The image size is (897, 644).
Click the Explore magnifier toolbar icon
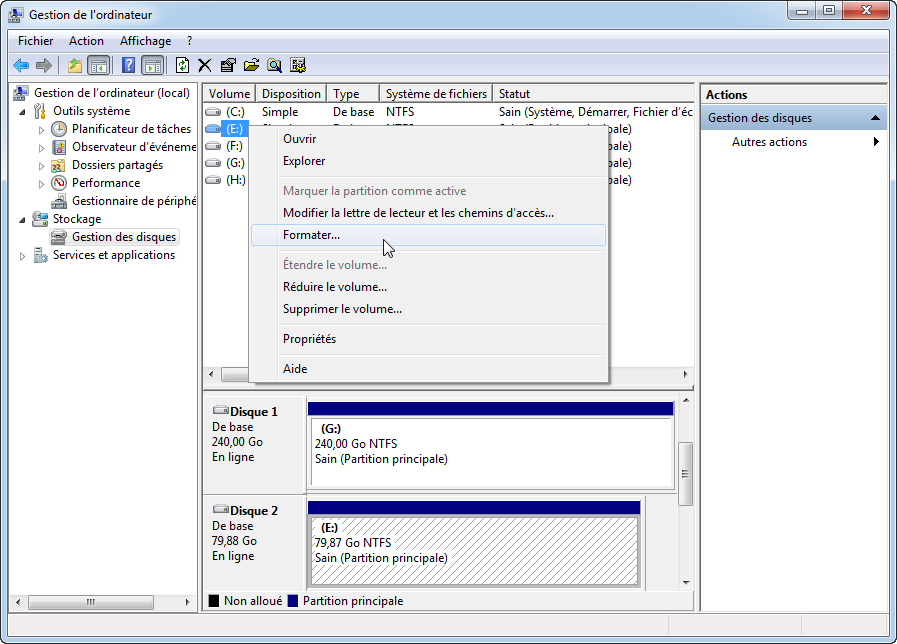[x=275, y=66]
